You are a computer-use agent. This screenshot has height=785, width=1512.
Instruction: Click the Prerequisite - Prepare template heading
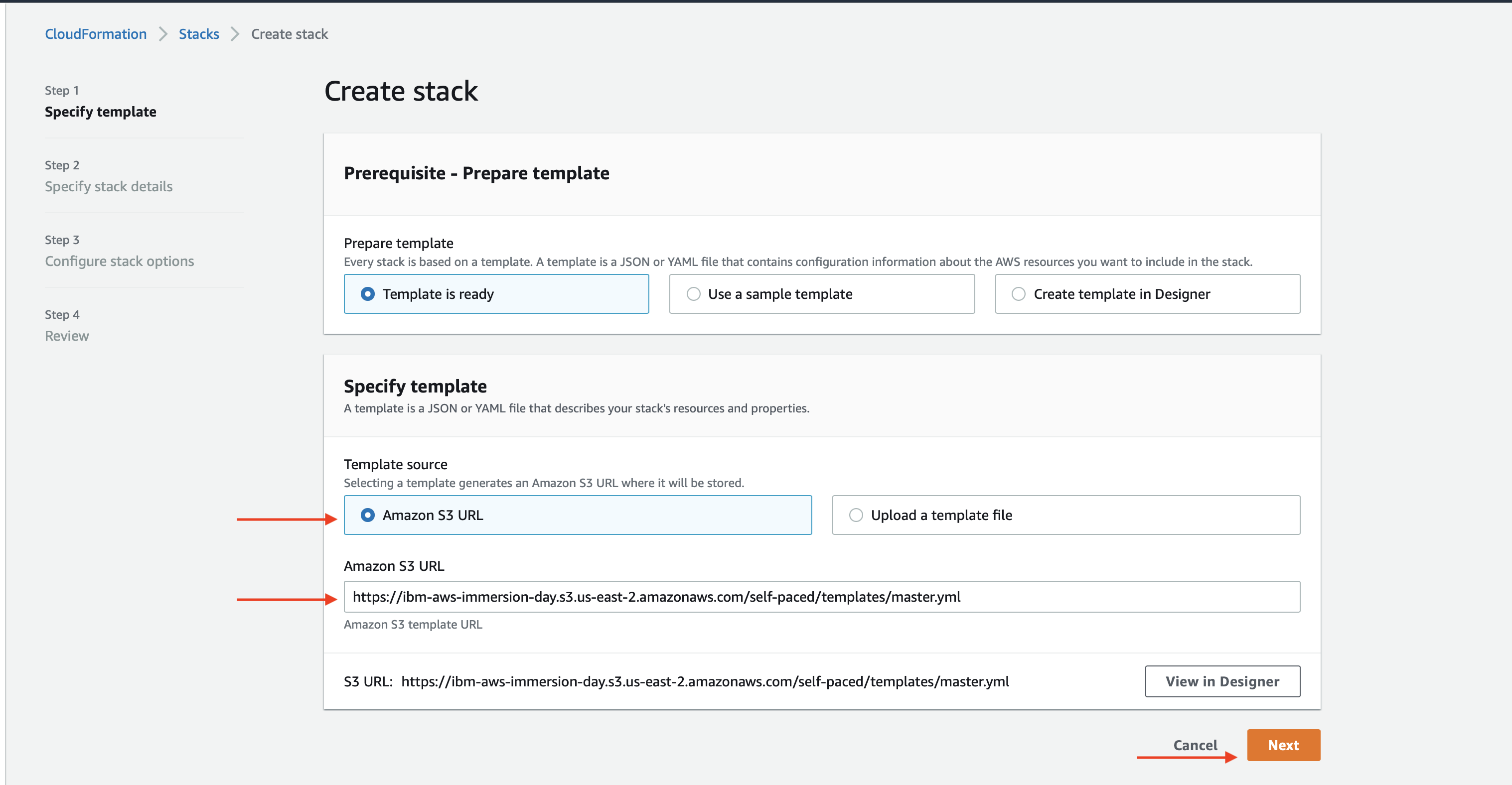click(x=476, y=173)
